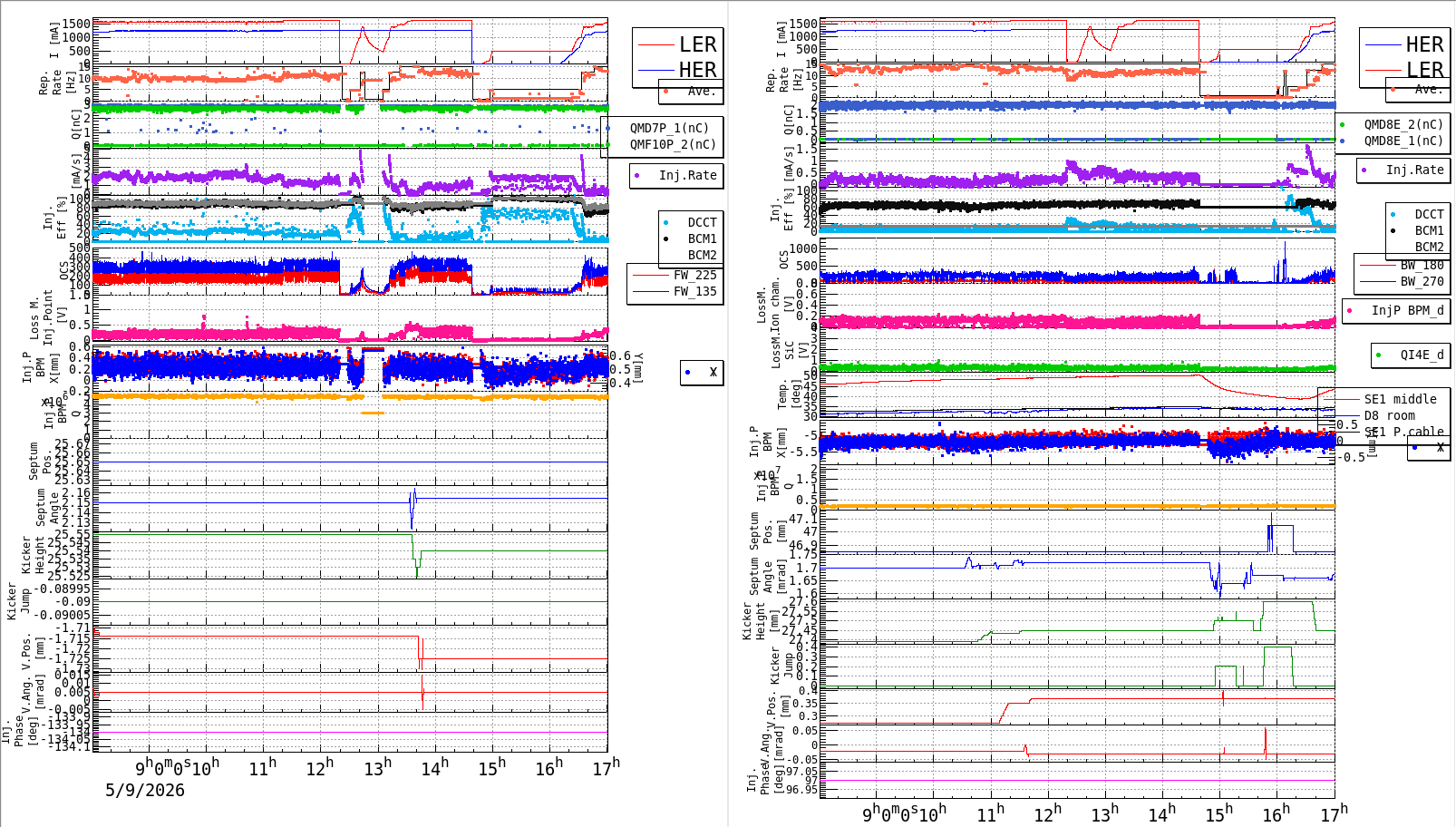Select the SE1 middle temperature legend

[1400, 399]
